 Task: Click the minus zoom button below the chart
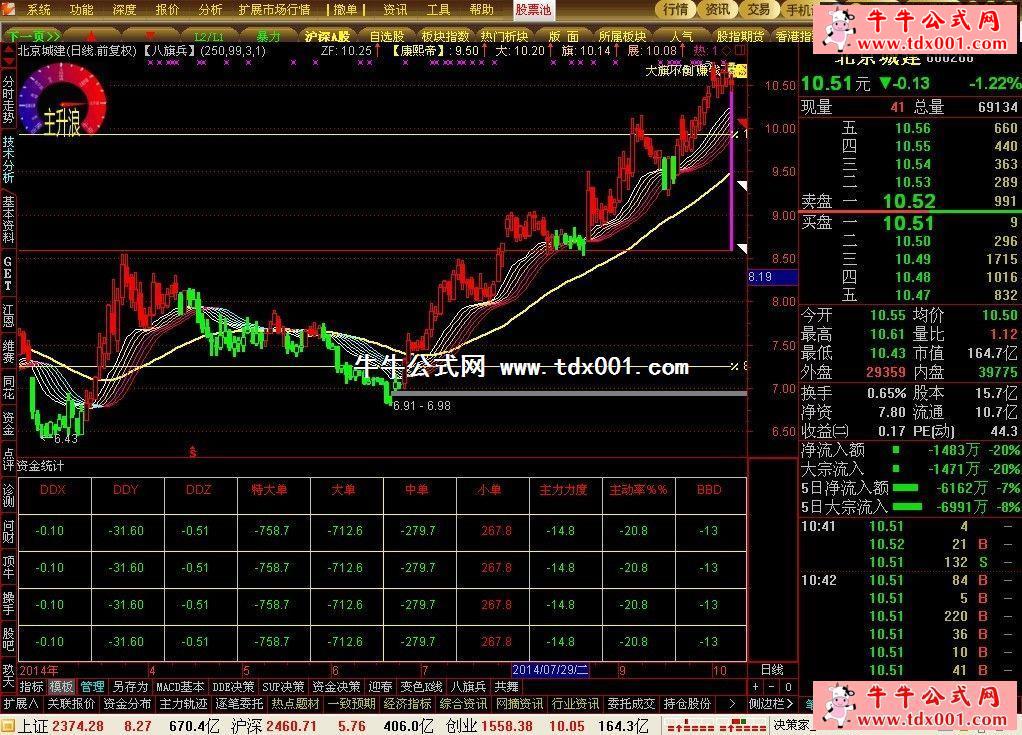[772, 687]
